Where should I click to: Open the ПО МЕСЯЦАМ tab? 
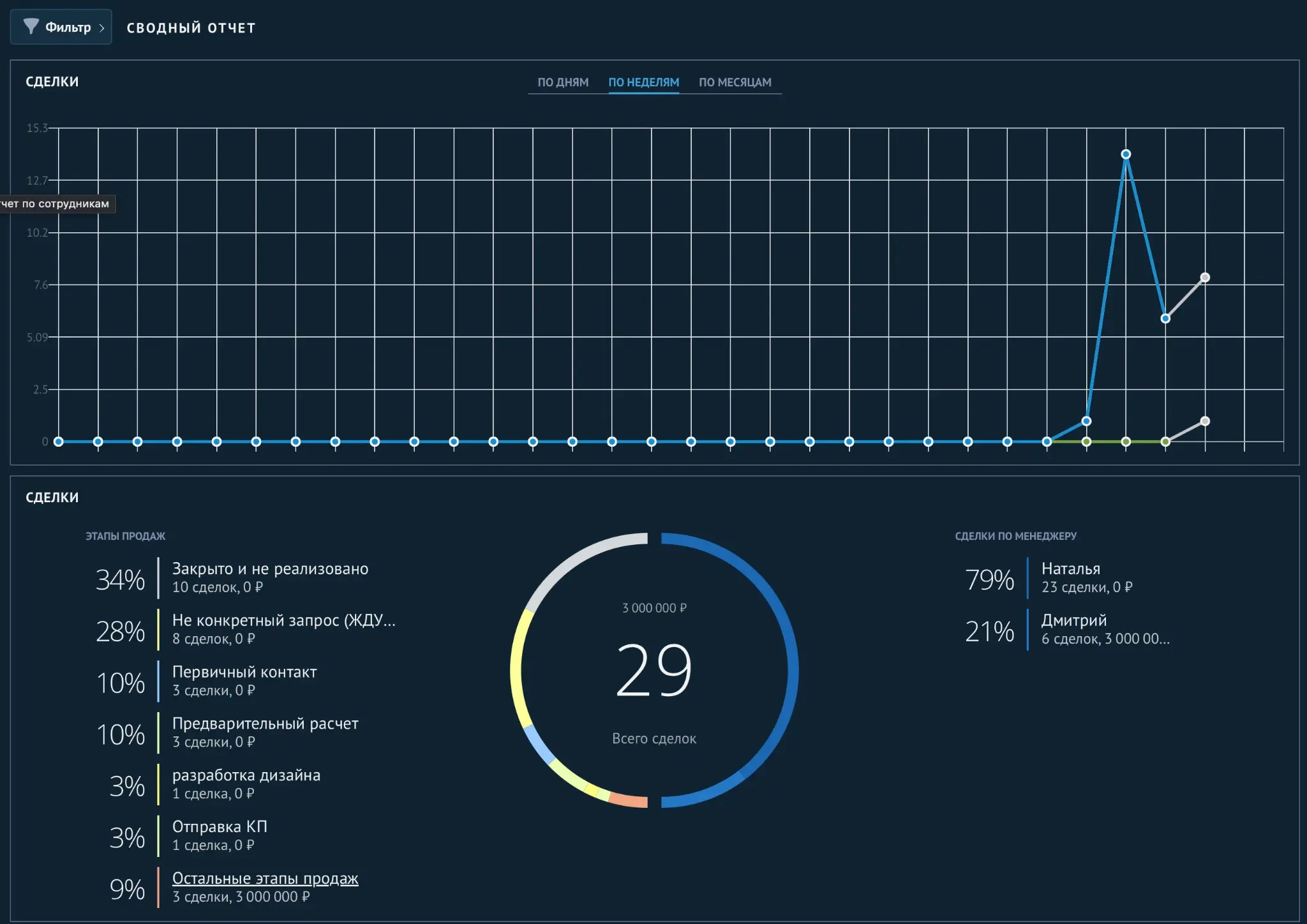point(735,82)
